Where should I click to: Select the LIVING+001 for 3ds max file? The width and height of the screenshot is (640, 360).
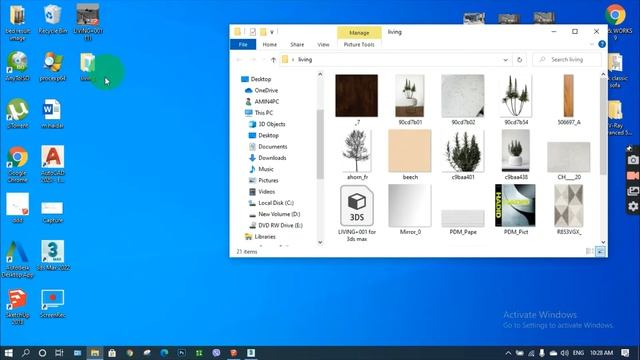point(357,213)
